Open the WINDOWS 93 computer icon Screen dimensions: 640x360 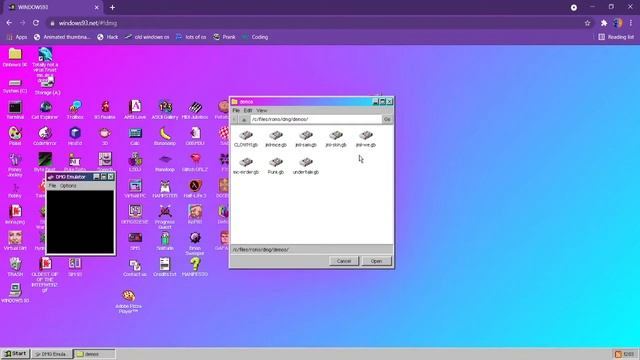point(15,293)
